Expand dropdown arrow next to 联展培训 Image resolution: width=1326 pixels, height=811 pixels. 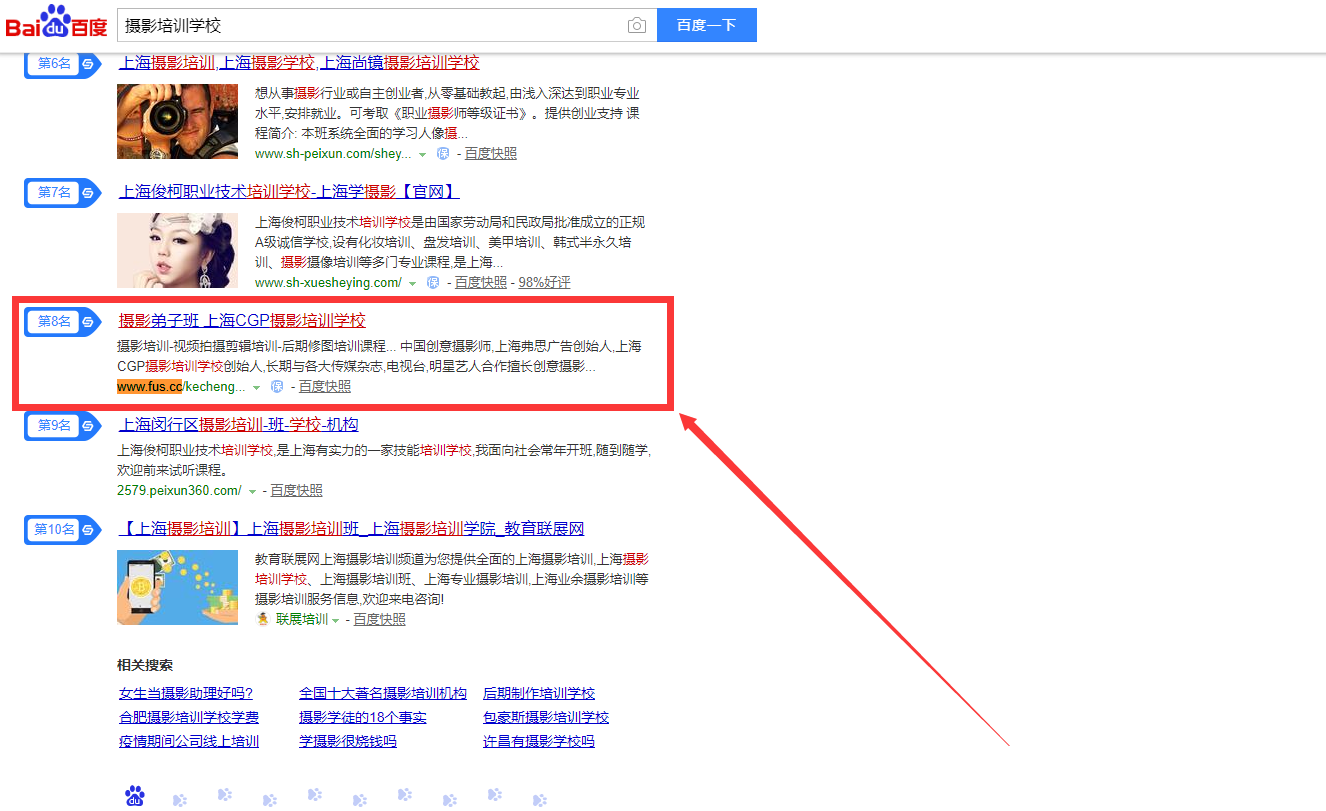coord(336,620)
